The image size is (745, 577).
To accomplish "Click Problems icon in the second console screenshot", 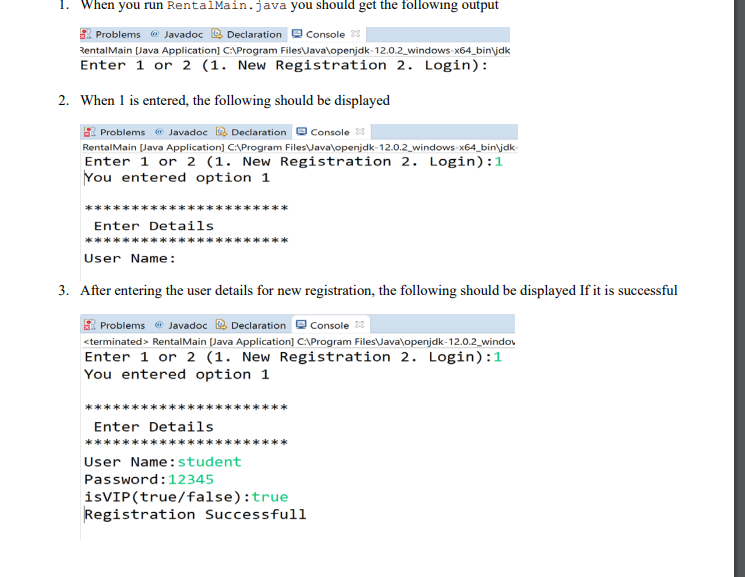I will [89, 132].
